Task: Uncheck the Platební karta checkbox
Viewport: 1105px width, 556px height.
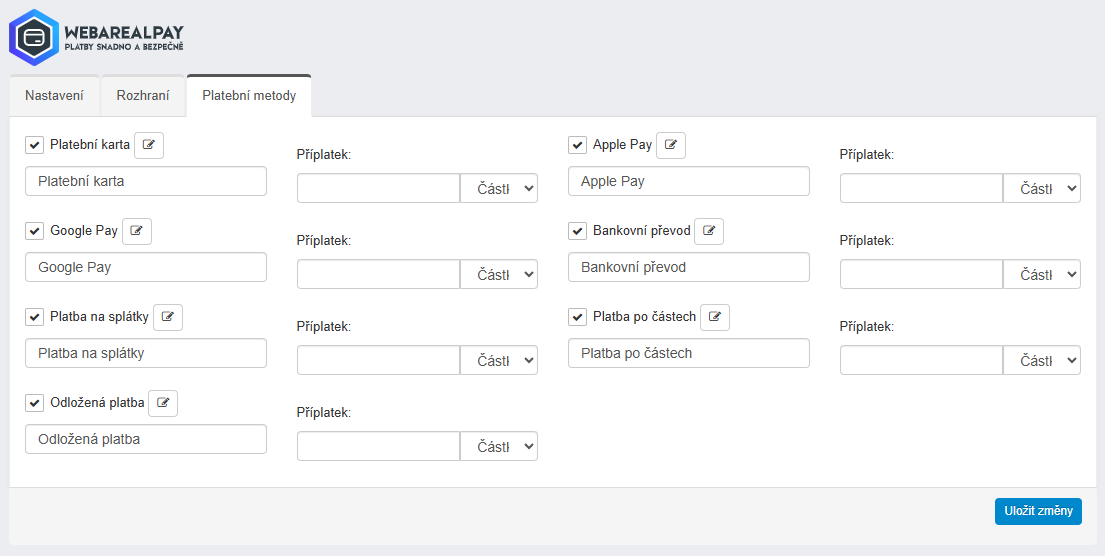Action: 35,145
